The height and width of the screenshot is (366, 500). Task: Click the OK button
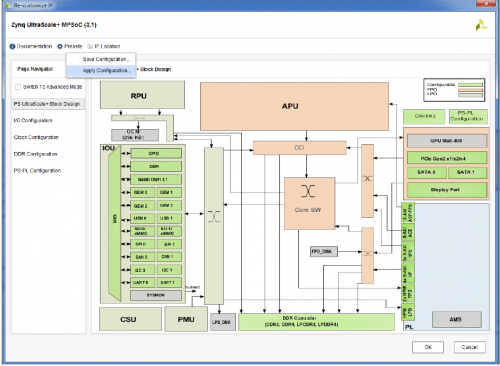(428, 347)
